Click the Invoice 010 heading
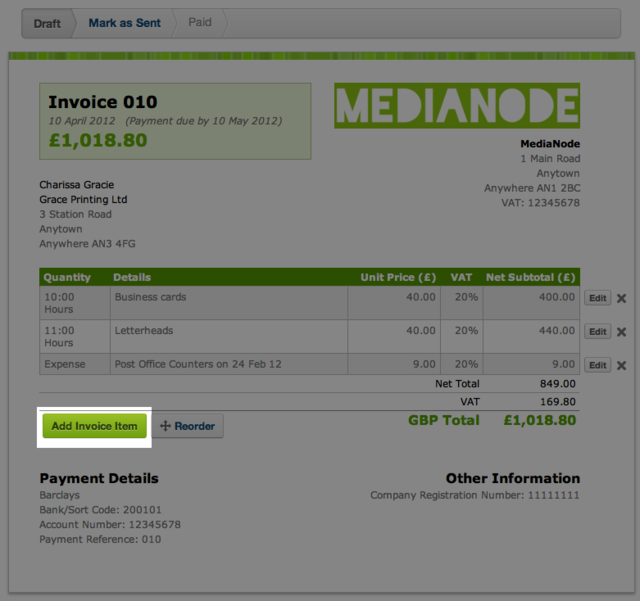The width and height of the screenshot is (640, 601). tap(102, 102)
